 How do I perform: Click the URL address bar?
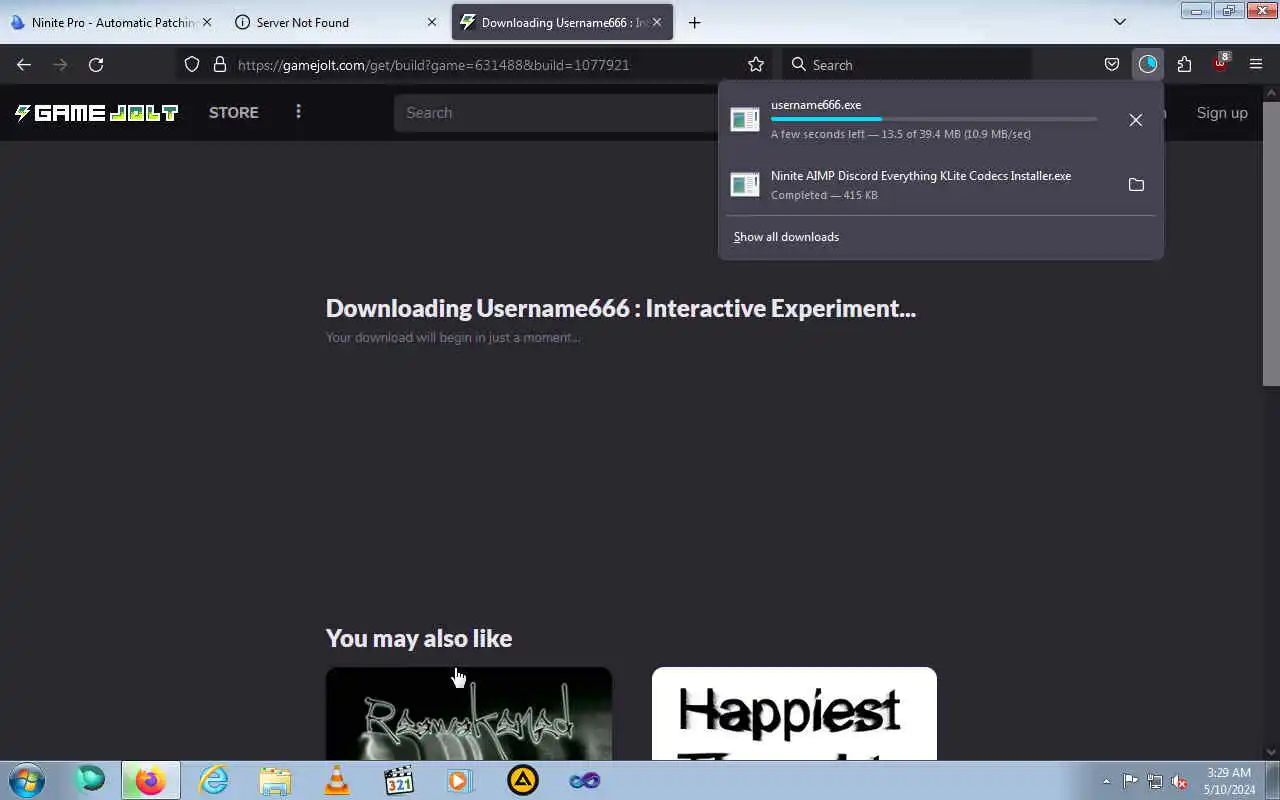click(474, 65)
